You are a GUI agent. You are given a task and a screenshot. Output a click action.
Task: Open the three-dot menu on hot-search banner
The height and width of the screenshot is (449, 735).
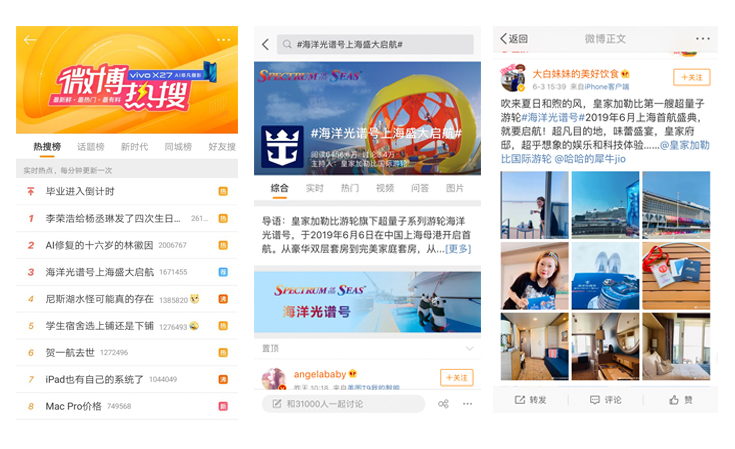(x=223, y=40)
